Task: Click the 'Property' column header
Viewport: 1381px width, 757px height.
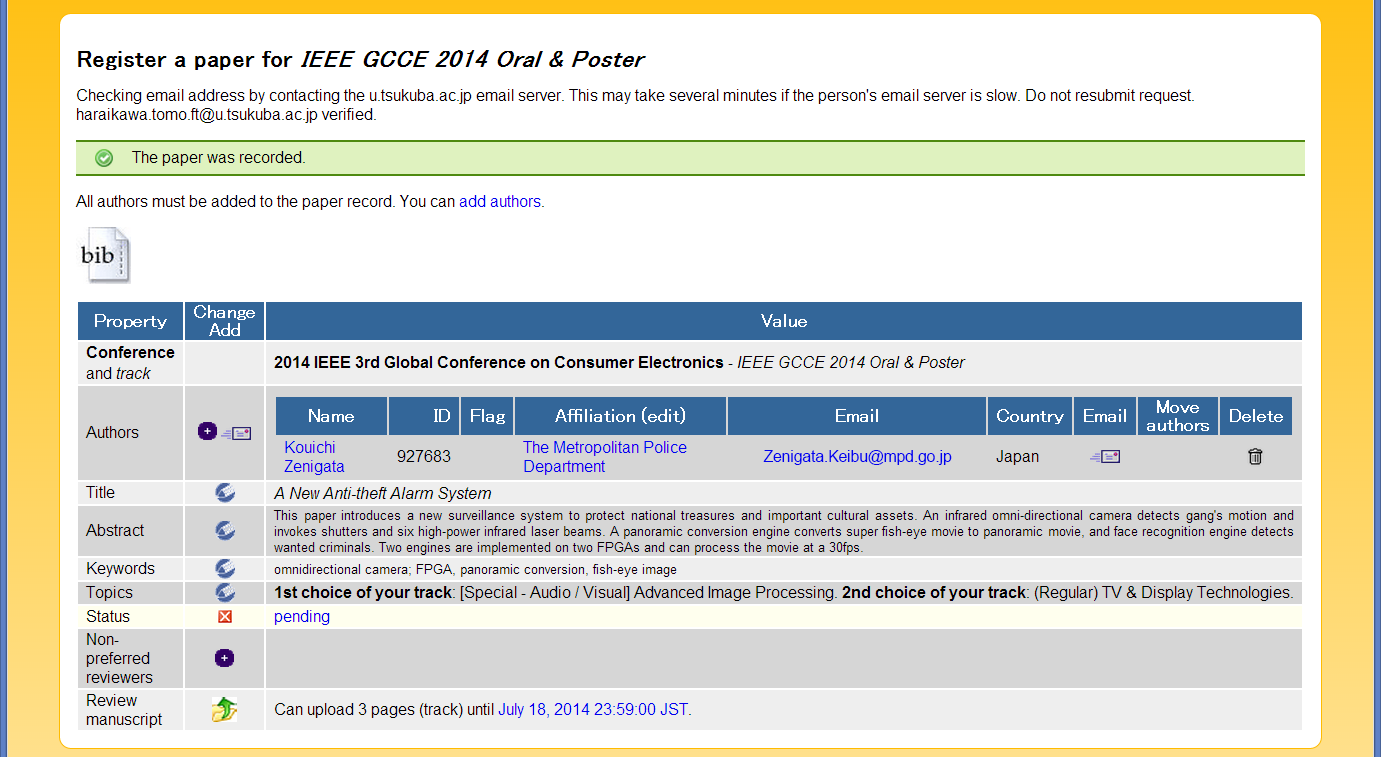Action: click(x=130, y=321)
